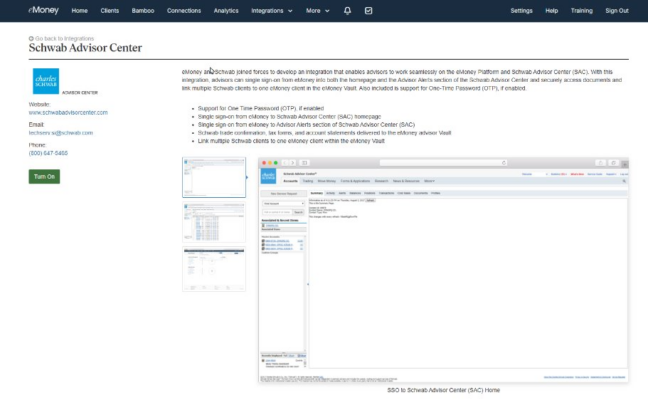Image resolution: width=648 pixels, height=410 pixels.
Task: Click the eMoney logo
Action: (x=43, y=10)
